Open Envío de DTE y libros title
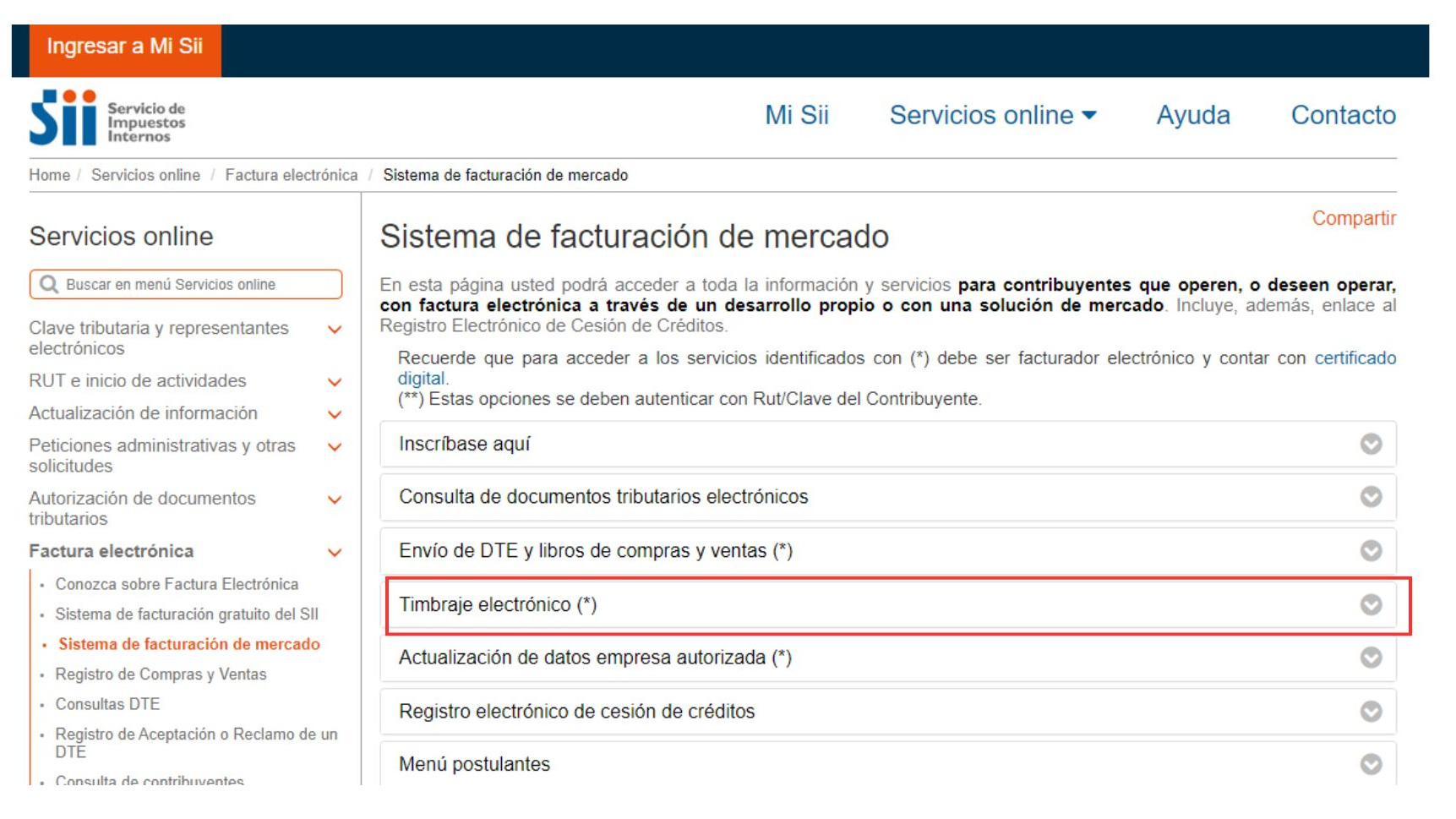Image resolution: width=1456 pixels, height=819 pixels. (596, 551)
